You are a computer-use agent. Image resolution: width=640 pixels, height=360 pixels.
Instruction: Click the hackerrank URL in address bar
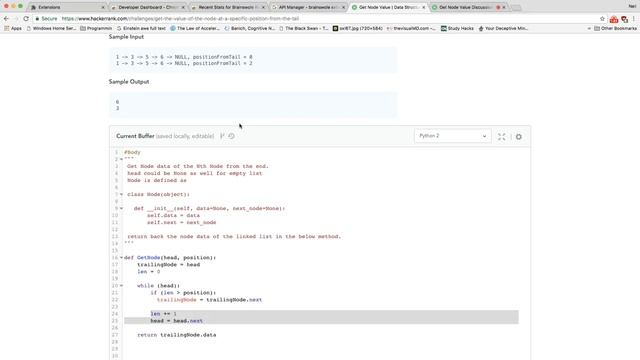(180, 19)
